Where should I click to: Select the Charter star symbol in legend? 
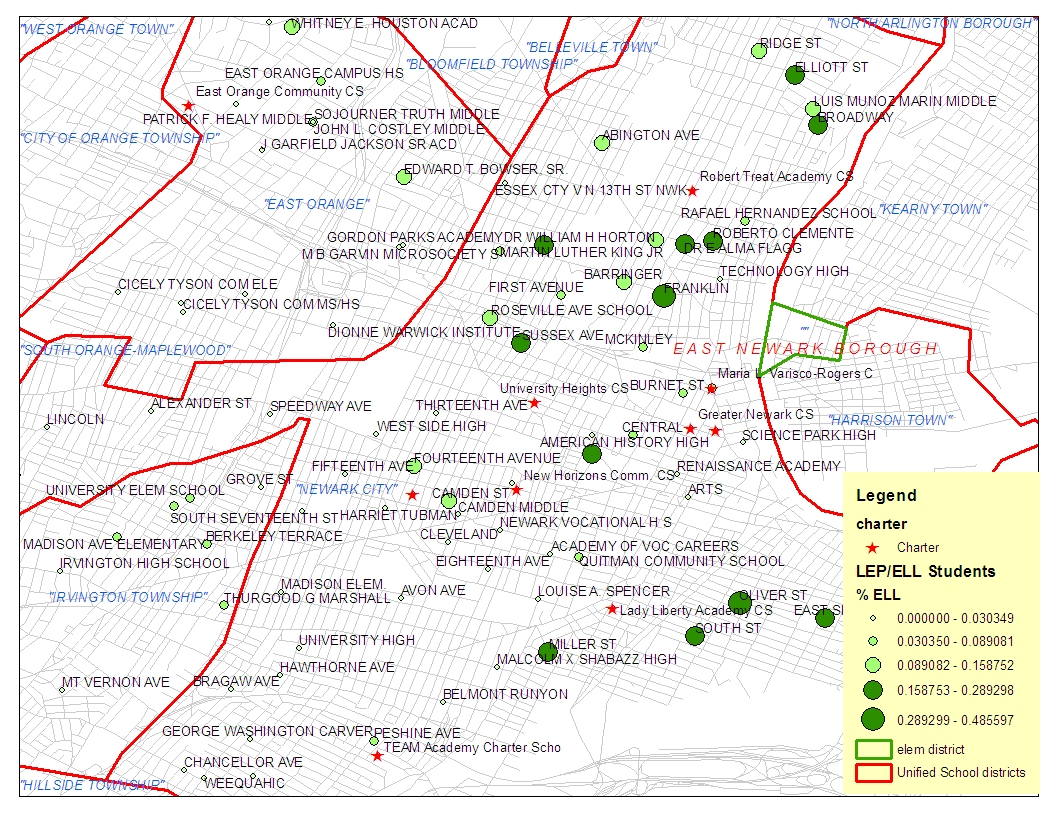[872, 548]
